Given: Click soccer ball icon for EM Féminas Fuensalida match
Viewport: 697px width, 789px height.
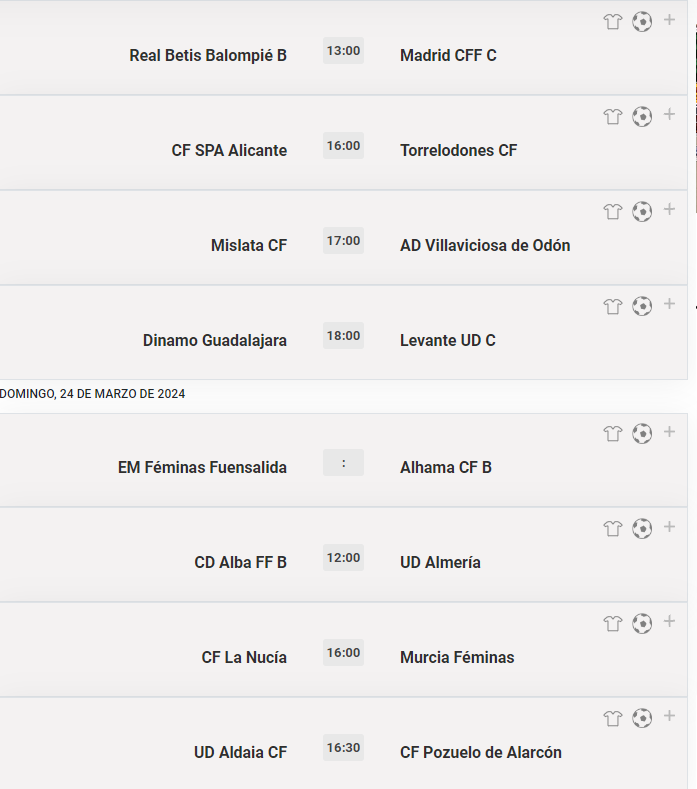Looking at the screenshot, I should click(x=642, y=434).
